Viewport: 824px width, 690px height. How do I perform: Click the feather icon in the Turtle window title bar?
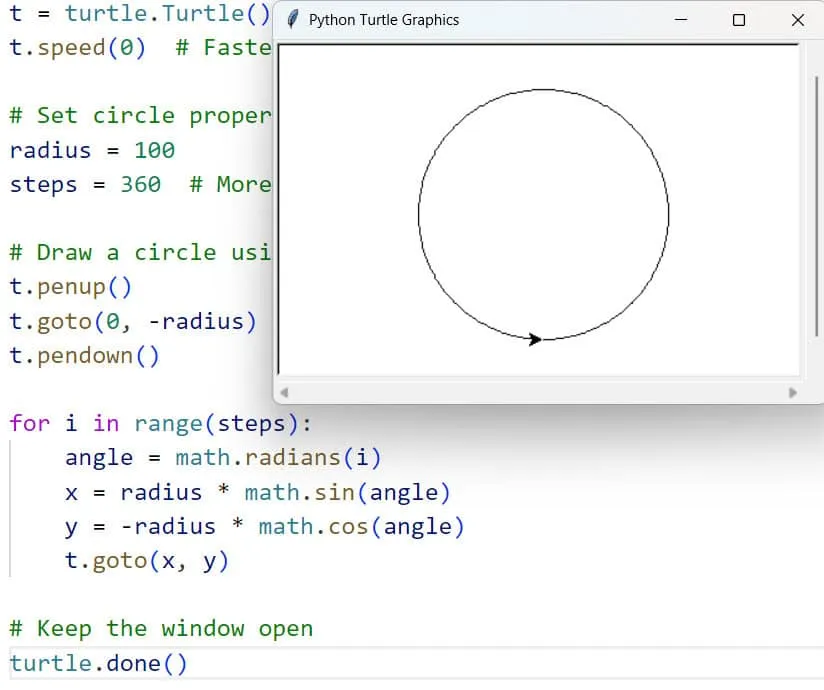point(292,20)
